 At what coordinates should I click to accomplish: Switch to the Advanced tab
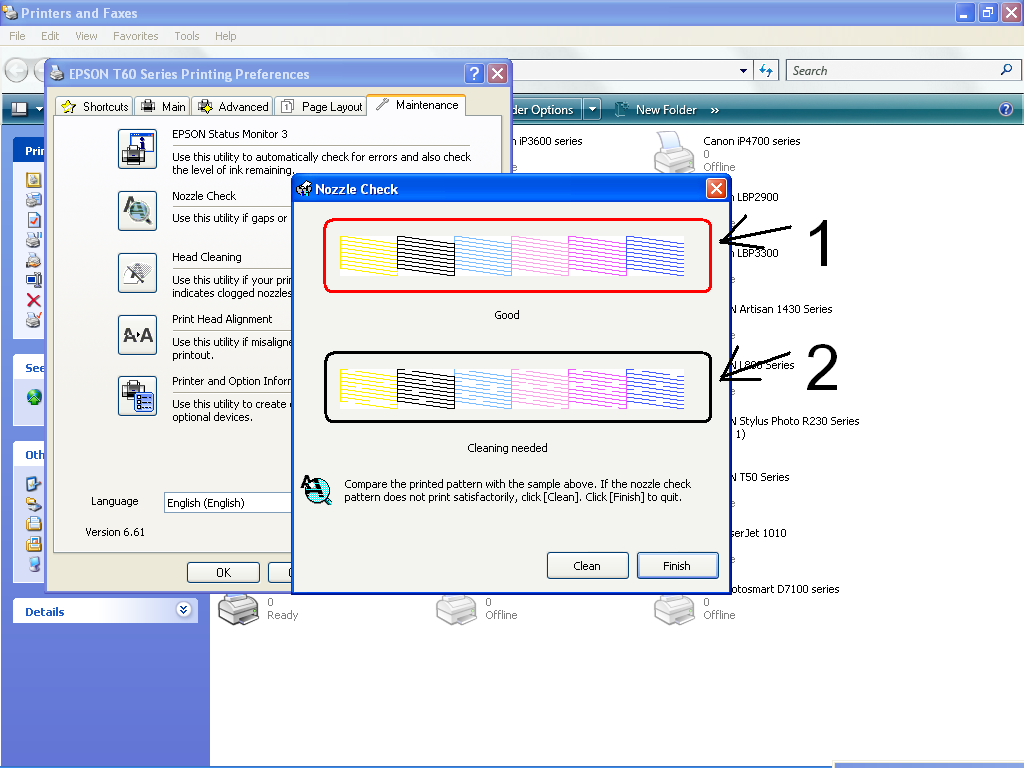[x=232, y=106]
